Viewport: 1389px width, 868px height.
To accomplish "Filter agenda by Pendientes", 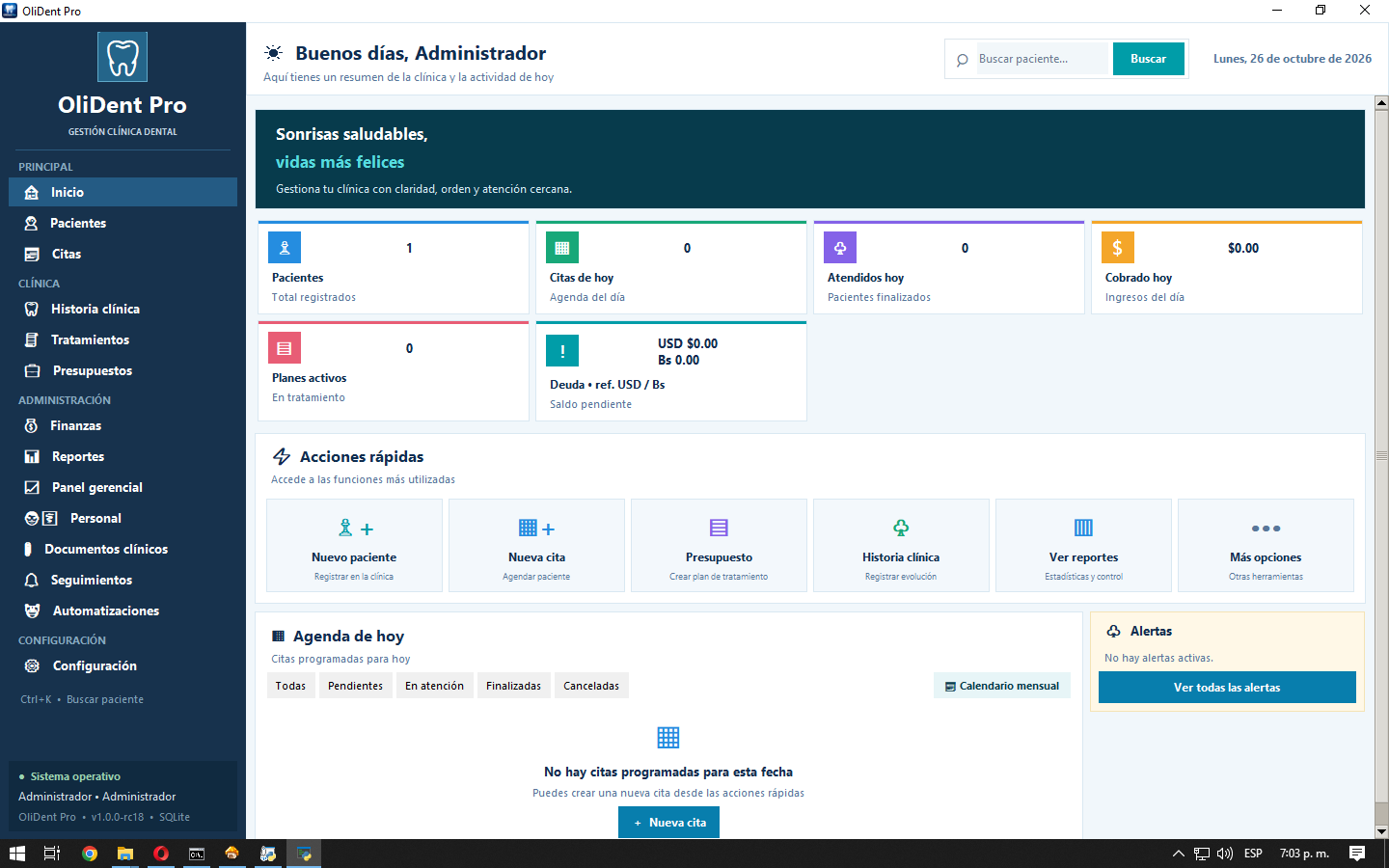I will click(x=355, y=686).
